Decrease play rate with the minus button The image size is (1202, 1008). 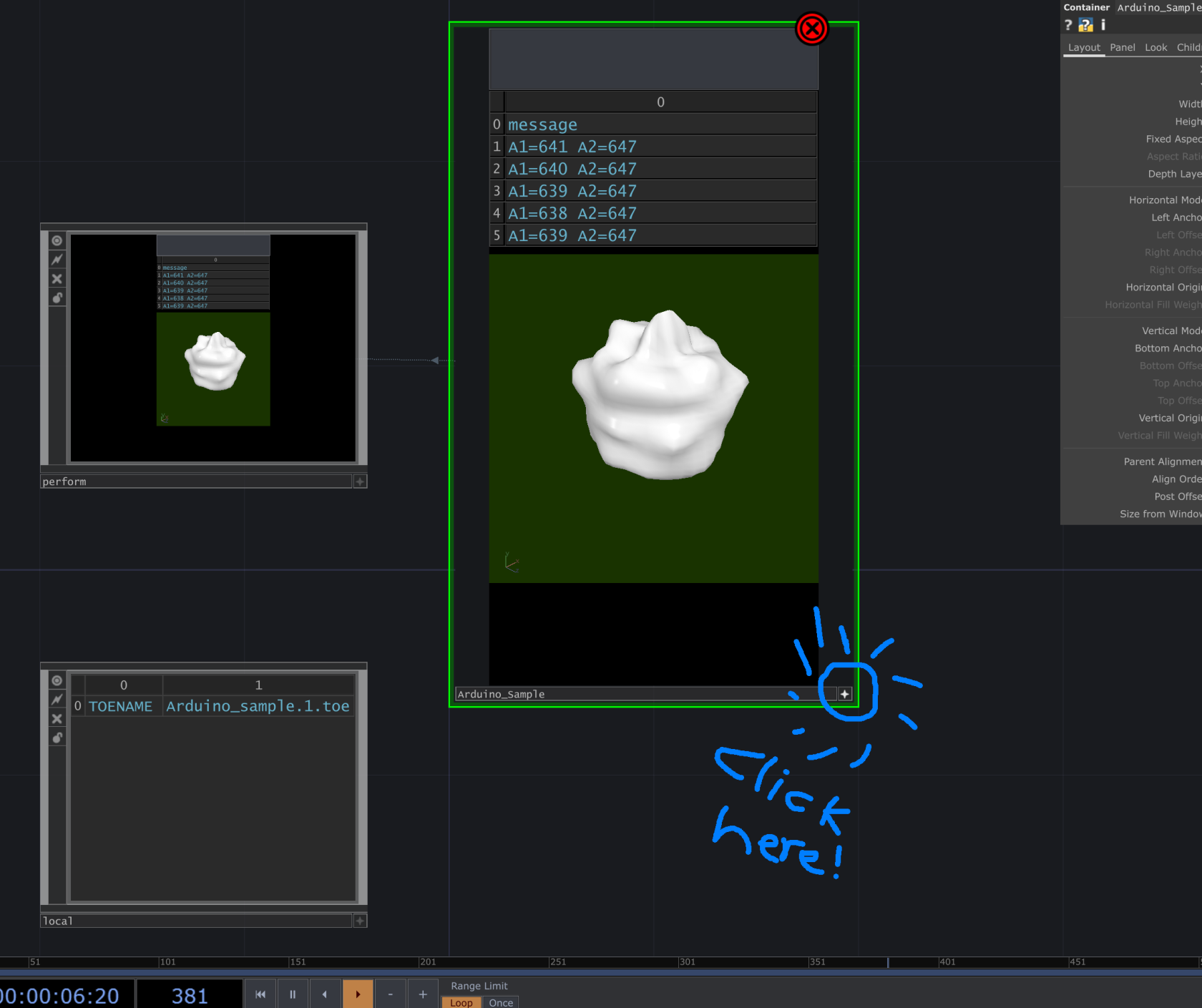point(390,994)
